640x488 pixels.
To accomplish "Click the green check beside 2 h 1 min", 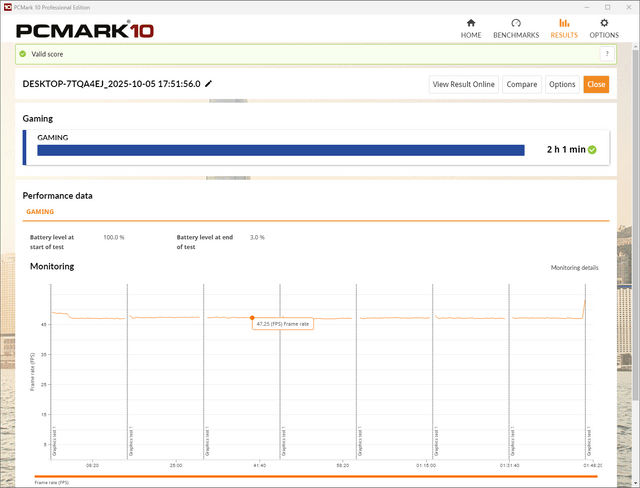I will (x=592, y=150).
